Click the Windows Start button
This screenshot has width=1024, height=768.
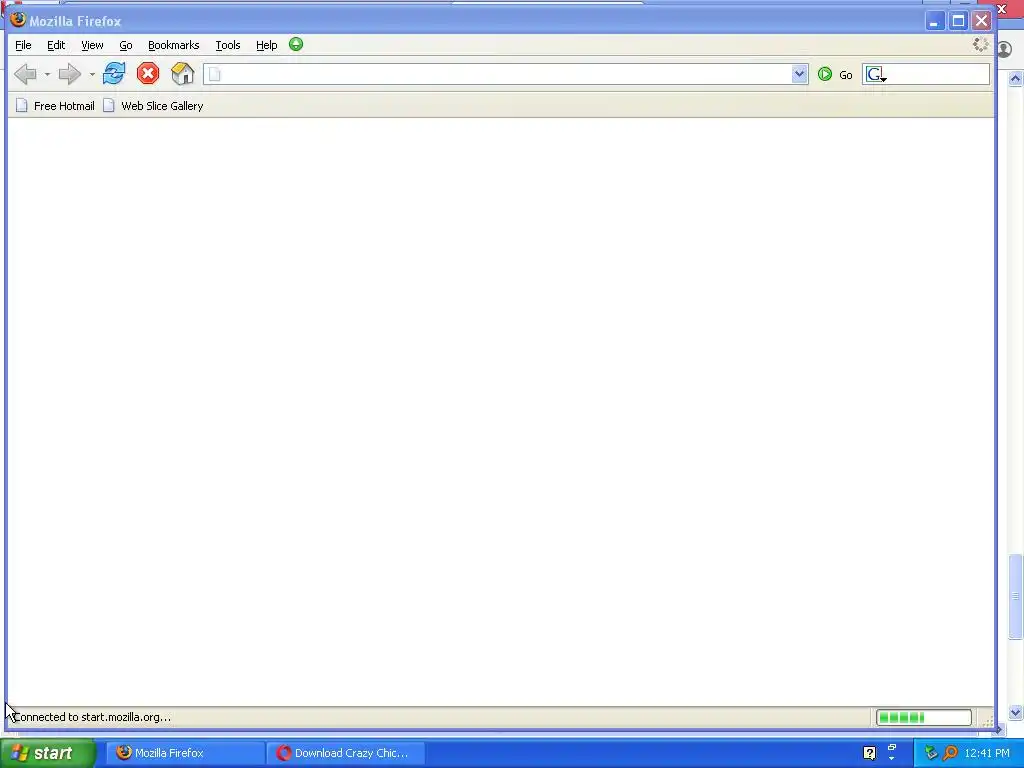point(47,753)
